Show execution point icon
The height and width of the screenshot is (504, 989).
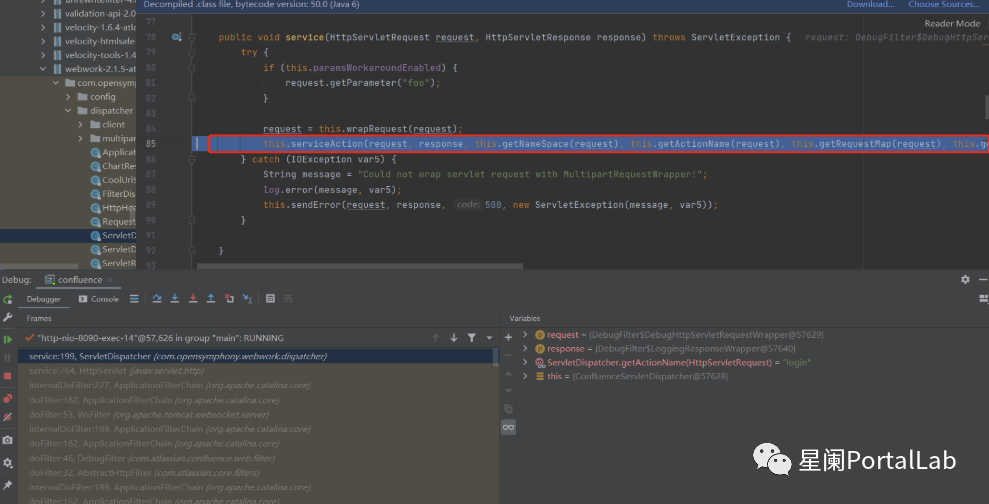134,299
